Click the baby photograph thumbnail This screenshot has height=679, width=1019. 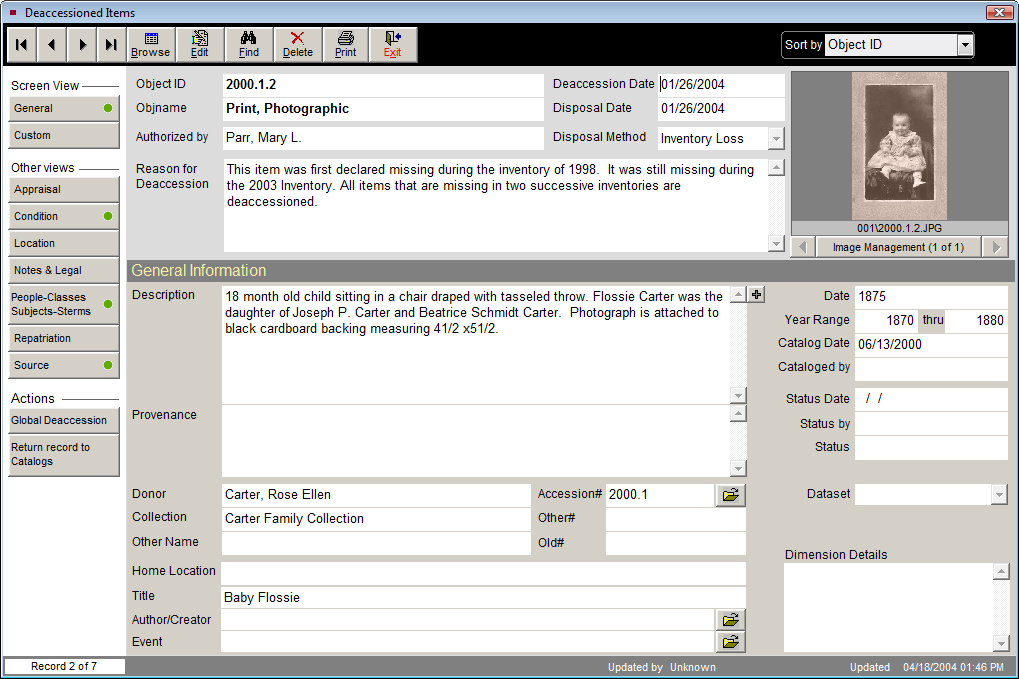click(x=899, y=146)
